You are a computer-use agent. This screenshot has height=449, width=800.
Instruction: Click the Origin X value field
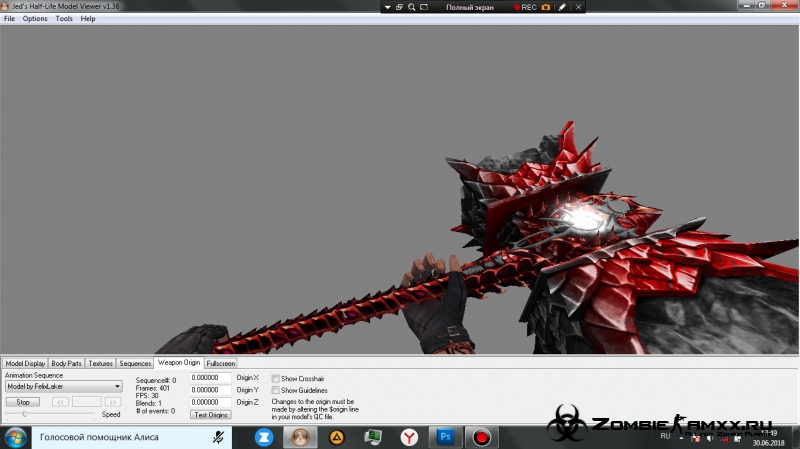point(211,378)
